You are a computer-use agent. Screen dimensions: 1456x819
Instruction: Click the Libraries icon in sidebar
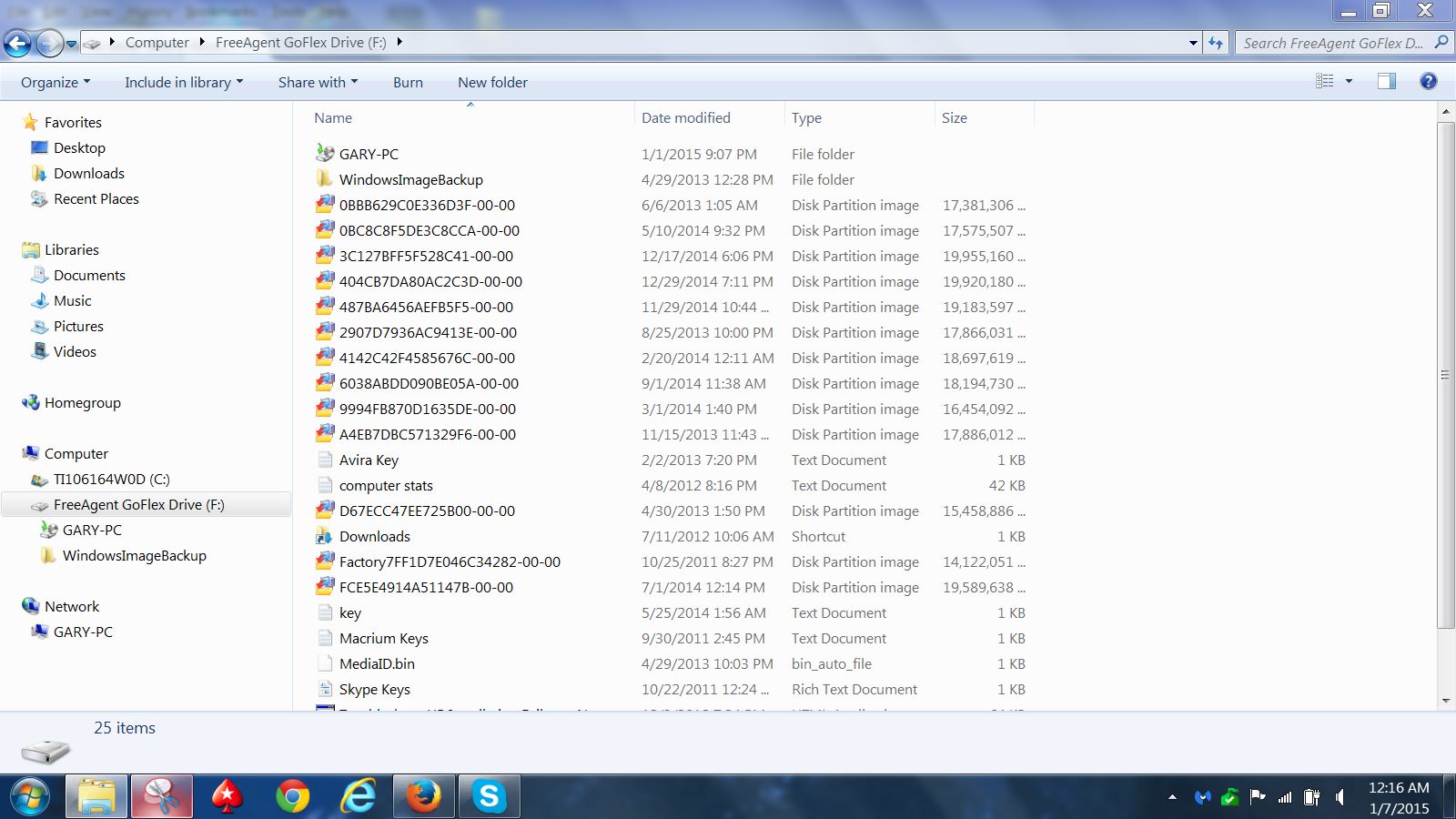pyautogui.click(x=30, y=249)
